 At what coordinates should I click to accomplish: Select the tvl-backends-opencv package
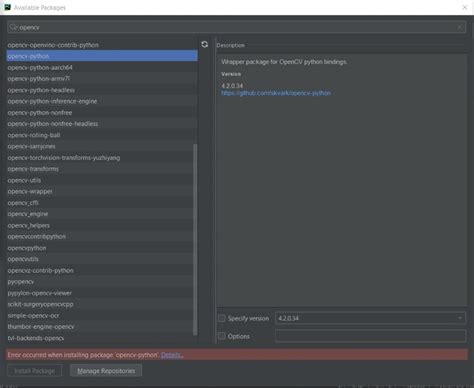100,338
